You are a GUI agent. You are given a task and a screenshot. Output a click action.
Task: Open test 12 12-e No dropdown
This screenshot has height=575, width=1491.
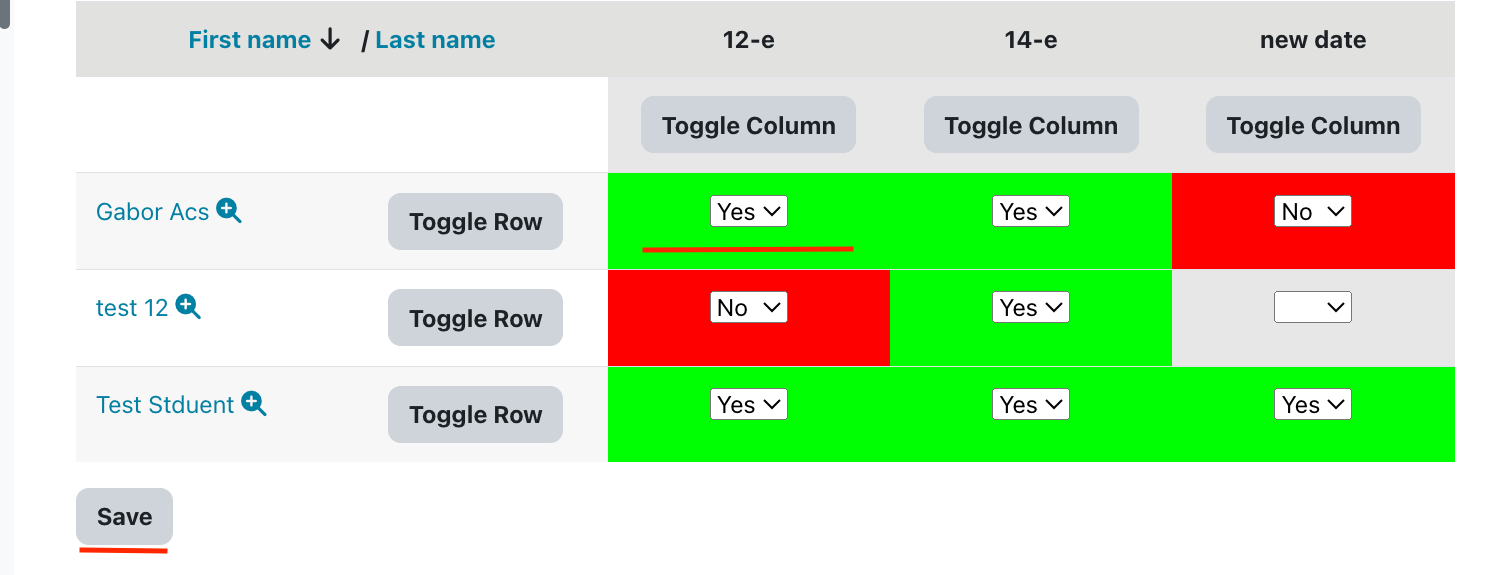(749, 307)
